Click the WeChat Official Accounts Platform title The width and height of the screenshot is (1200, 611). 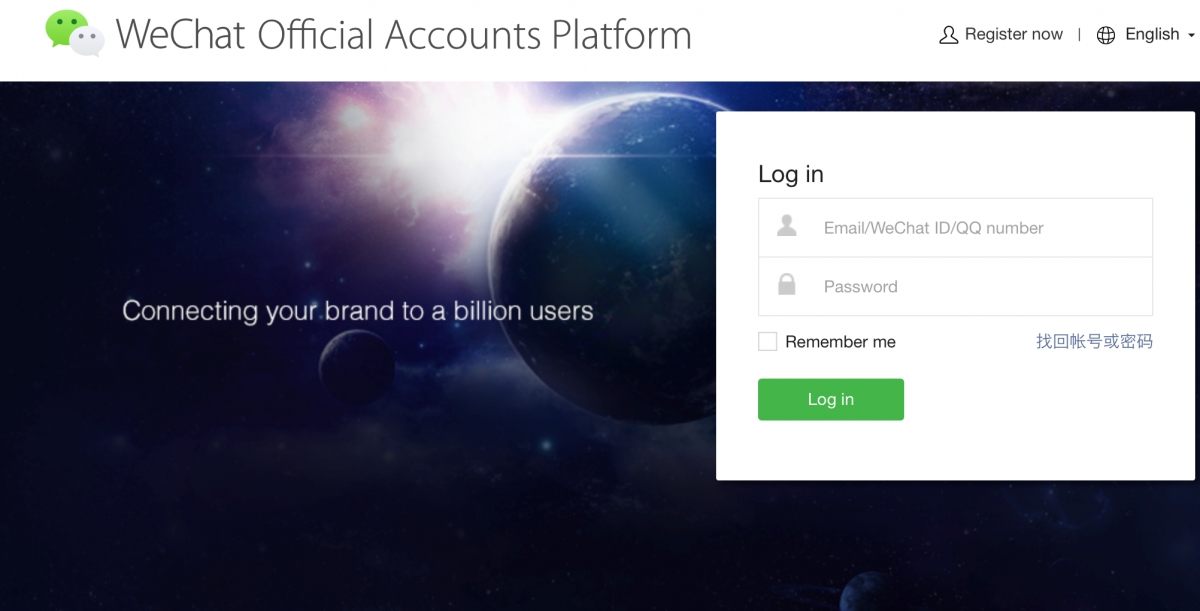point(403,35)
